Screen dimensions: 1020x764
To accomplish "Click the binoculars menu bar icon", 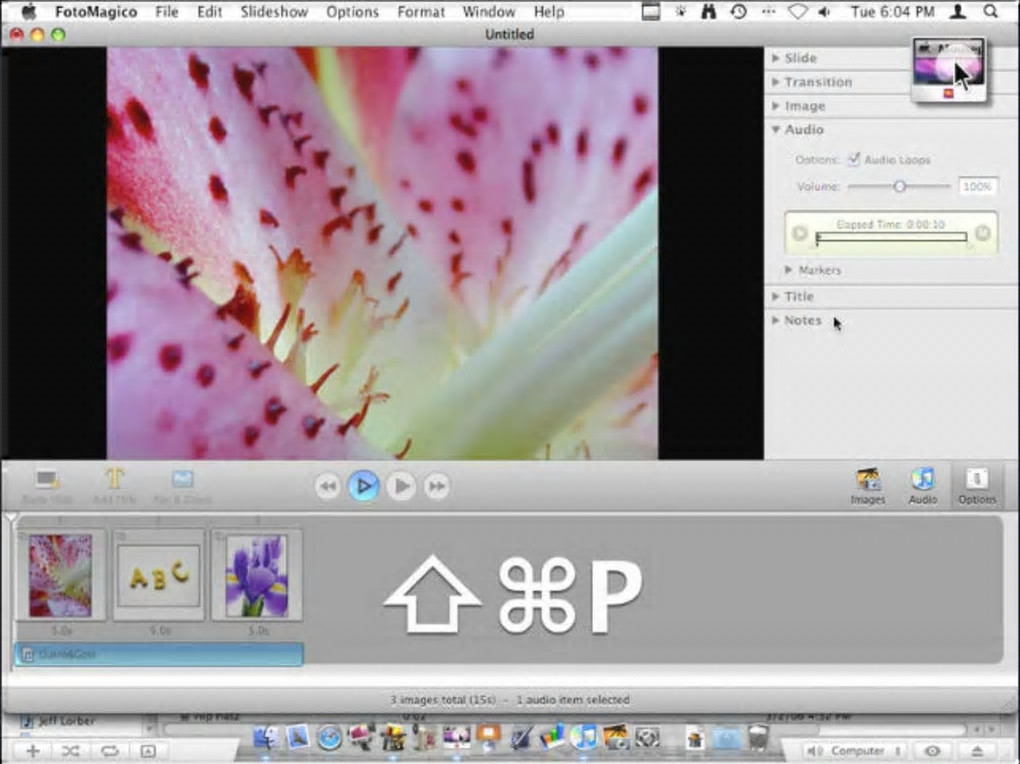I will (x=708, y=12).
